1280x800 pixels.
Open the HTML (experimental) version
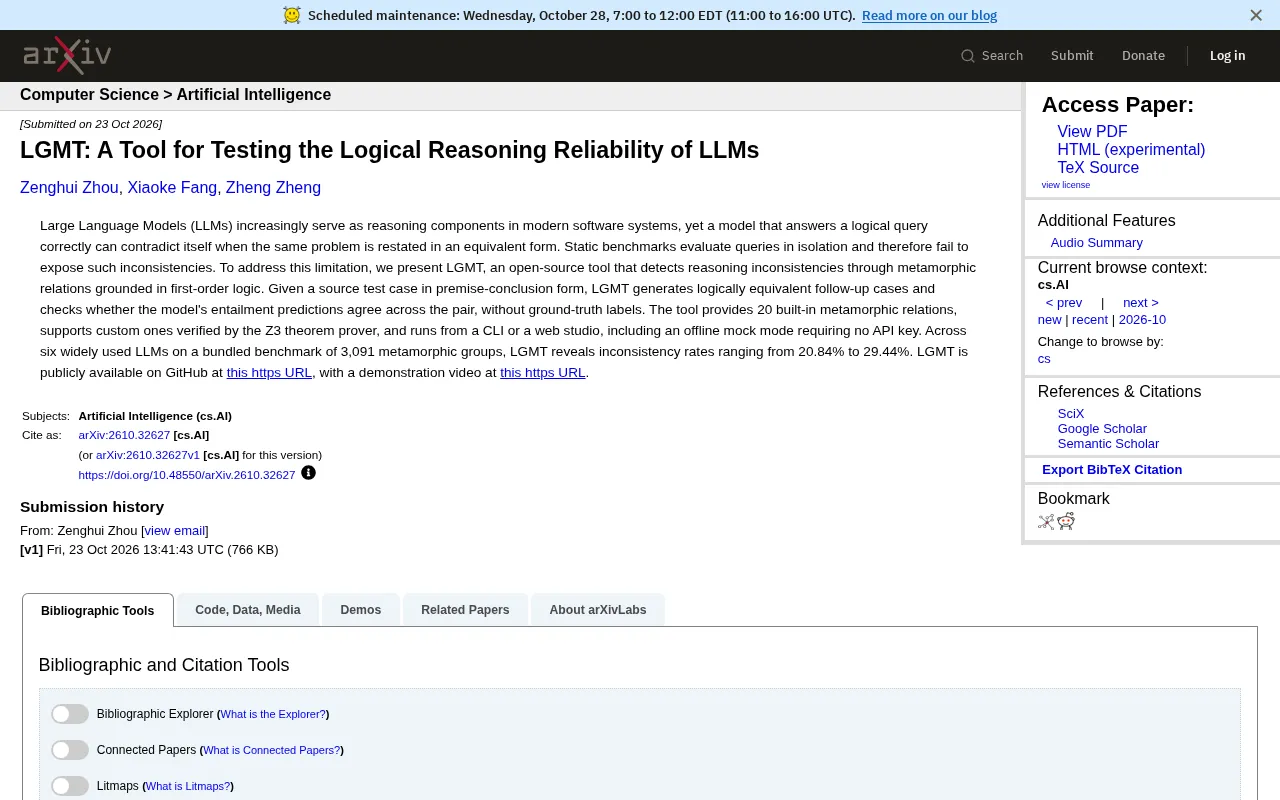pyautogui.click(x=1131, y=150)
